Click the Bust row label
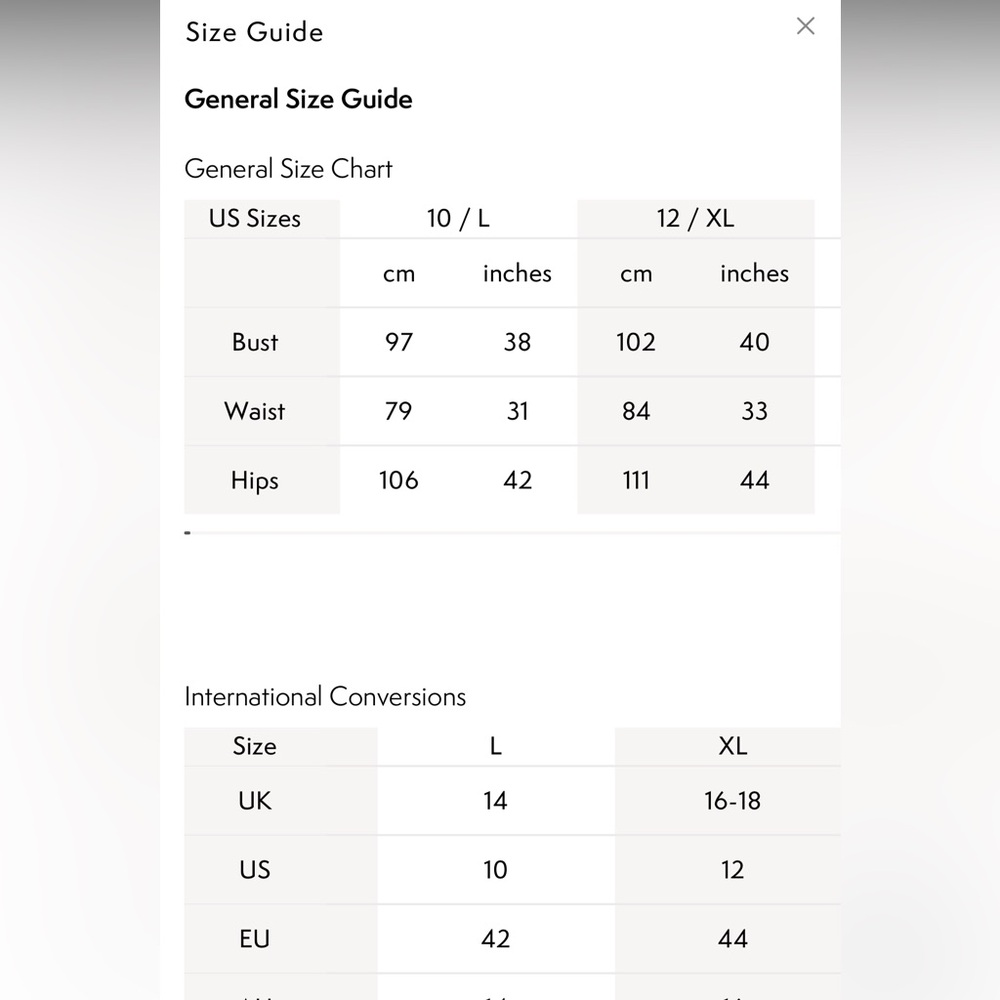The width and height of the screenshot is (1000, 1000). pyautogui.click(x=255, y=342)
